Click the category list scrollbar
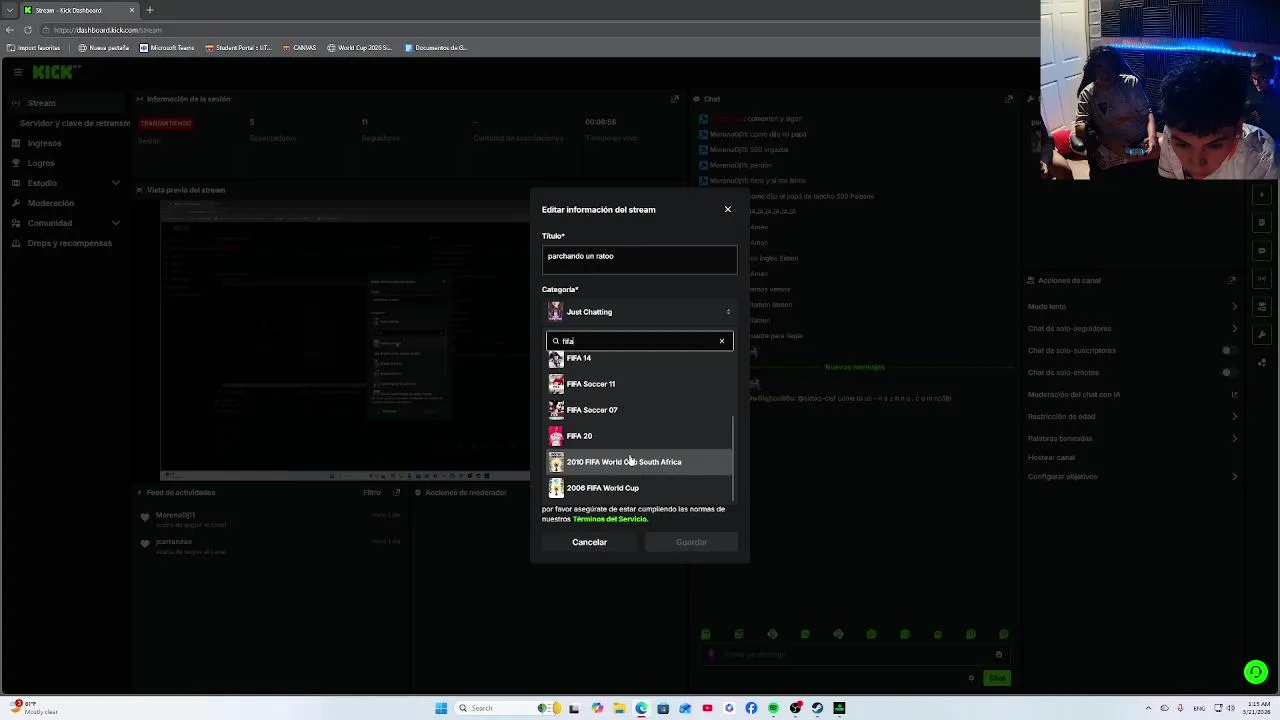Screen dimensions: 1280x720 (x=734, y=458)
